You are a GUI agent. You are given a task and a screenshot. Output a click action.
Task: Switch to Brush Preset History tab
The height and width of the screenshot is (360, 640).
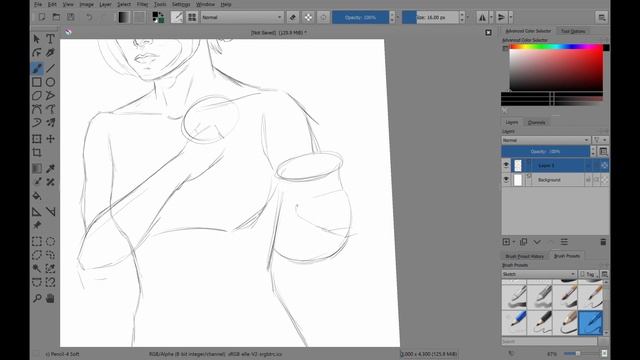click(524, 256)
